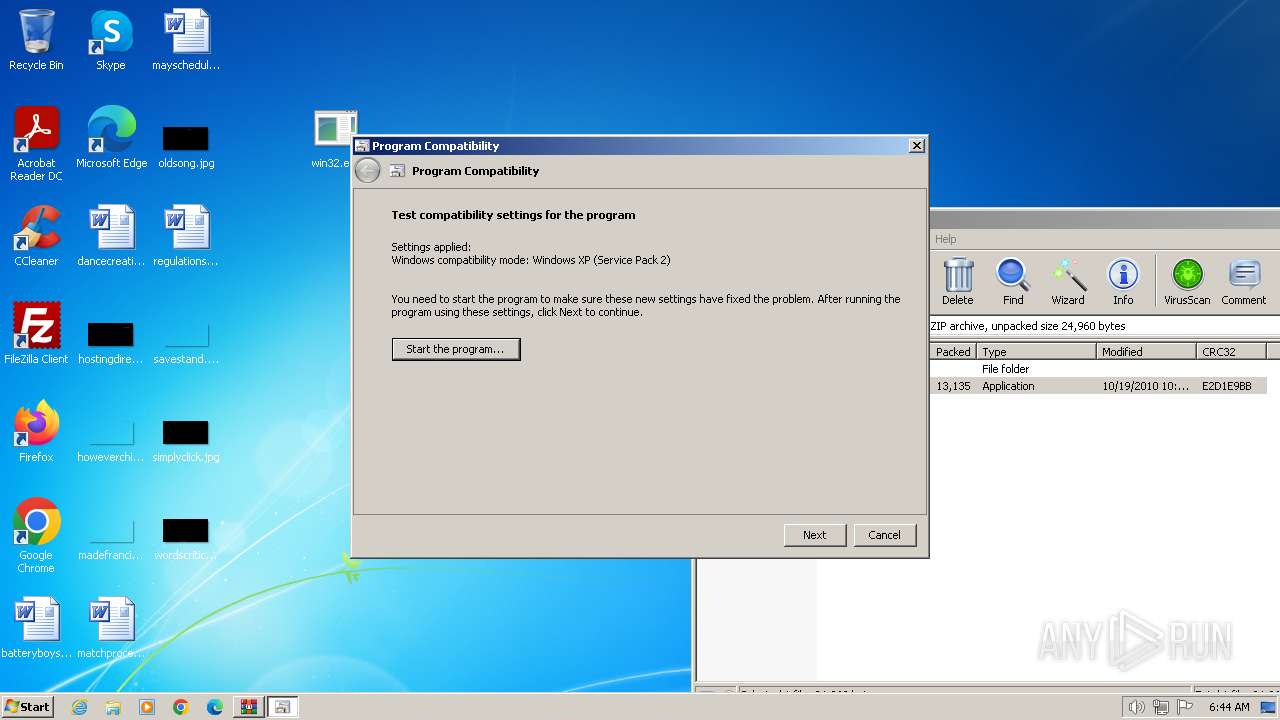Switch to WinRAR taskbar button

pos(249,707)
